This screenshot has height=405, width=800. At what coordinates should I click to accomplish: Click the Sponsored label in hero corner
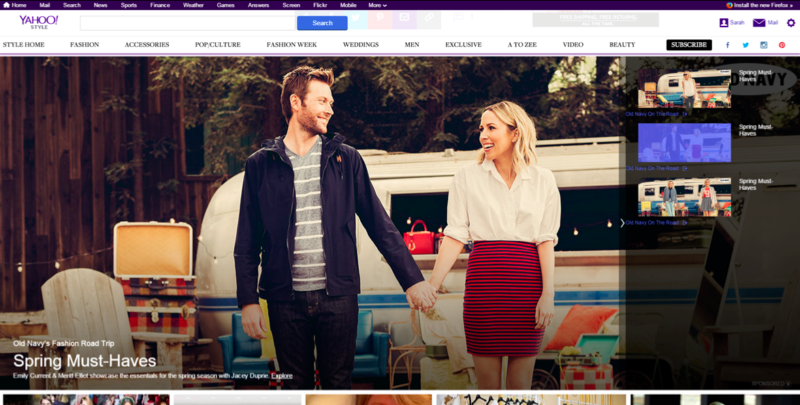click(x=771, y=383)
